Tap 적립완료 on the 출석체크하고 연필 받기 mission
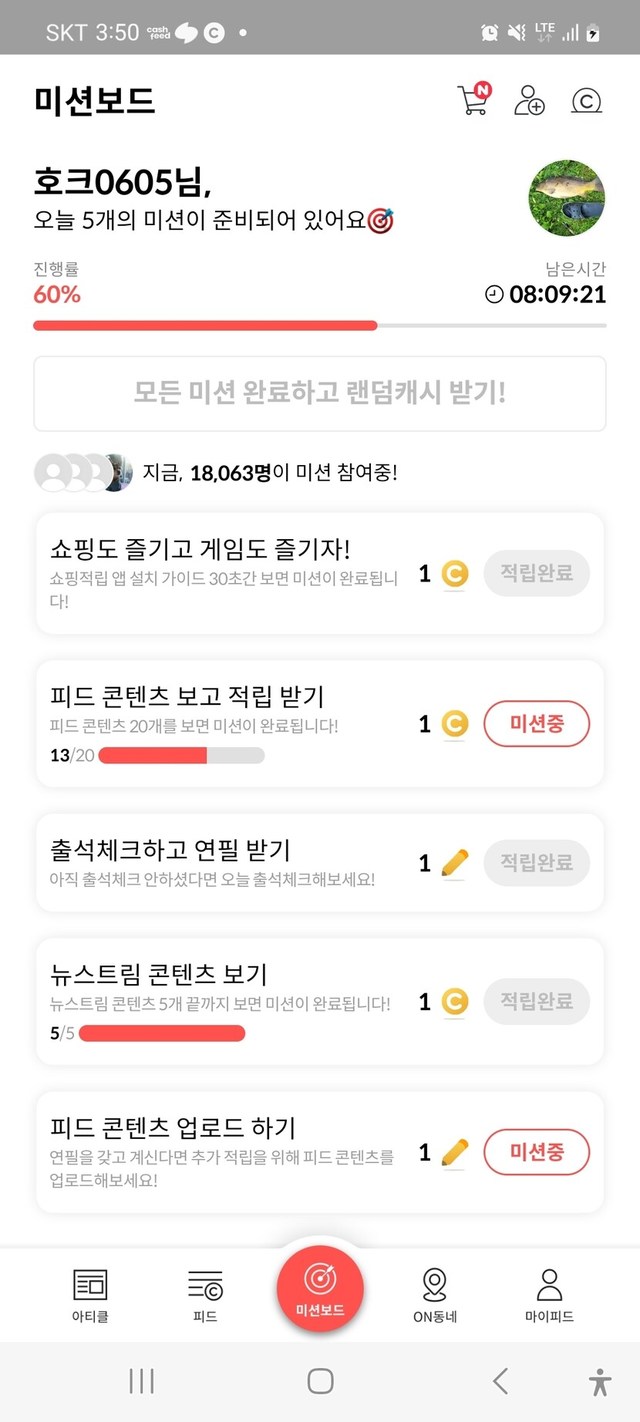This screenshot has height=1422, width=640. click(x=536, y=862)
